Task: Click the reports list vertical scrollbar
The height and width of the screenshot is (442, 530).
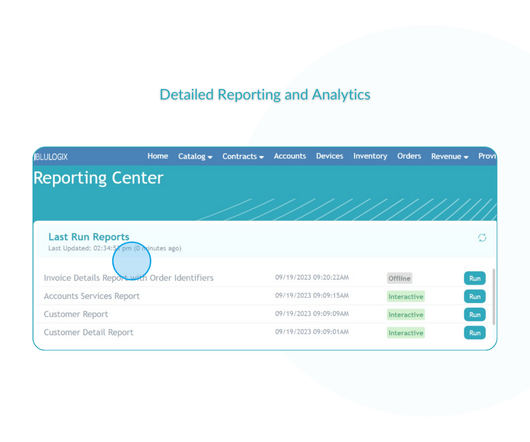Action: [x=494, y=297]
